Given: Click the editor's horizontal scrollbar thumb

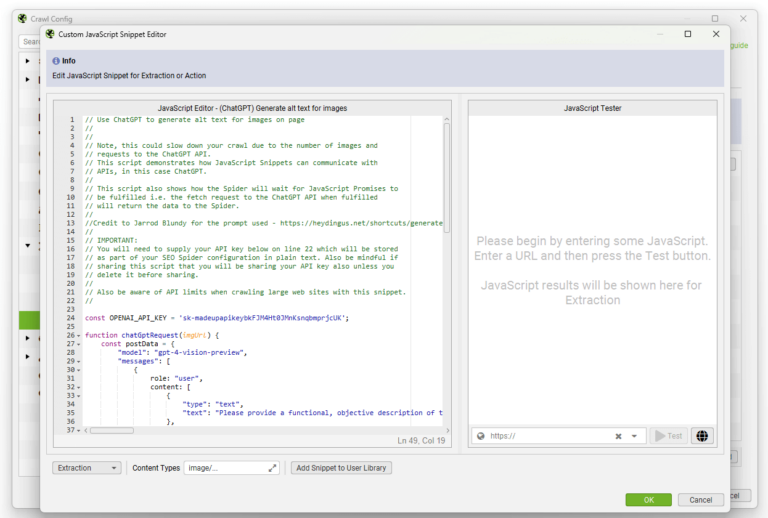Looking at the screenshot, I should [112, 430].
